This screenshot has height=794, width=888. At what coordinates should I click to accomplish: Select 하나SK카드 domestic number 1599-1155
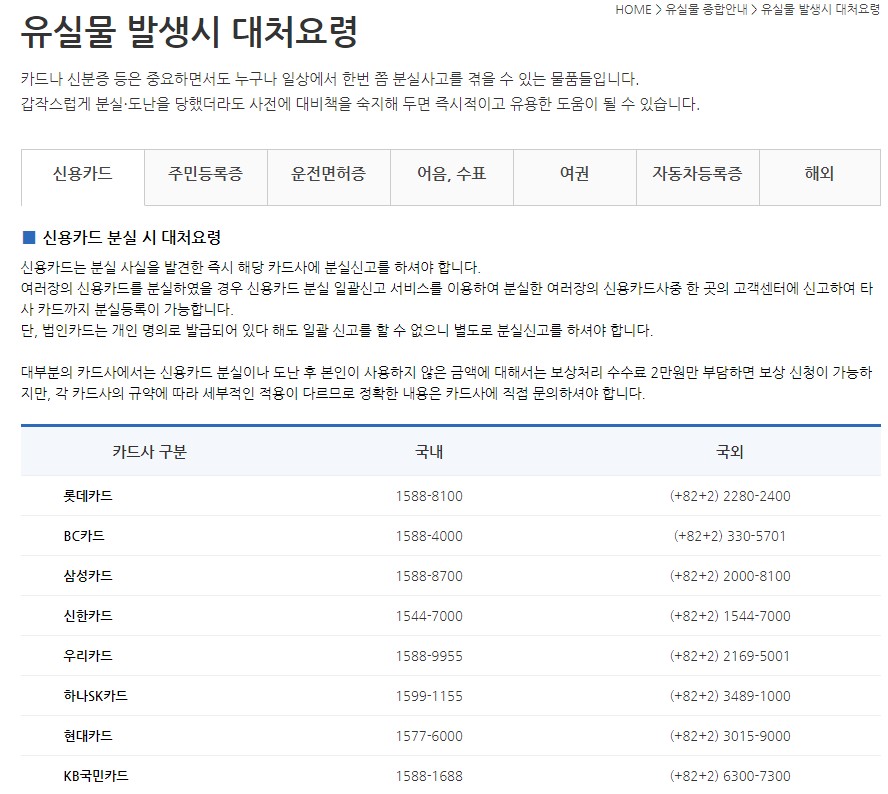(x=429, y=696)
